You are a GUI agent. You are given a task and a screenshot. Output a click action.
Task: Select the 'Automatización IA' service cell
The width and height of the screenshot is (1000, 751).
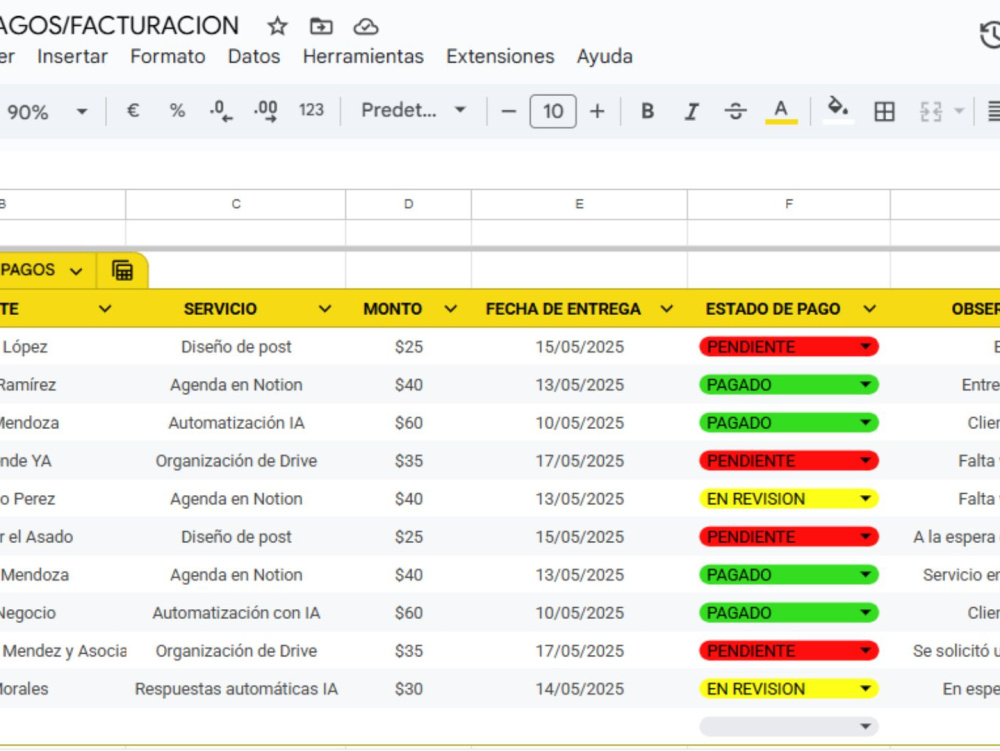tap(236, 423)
